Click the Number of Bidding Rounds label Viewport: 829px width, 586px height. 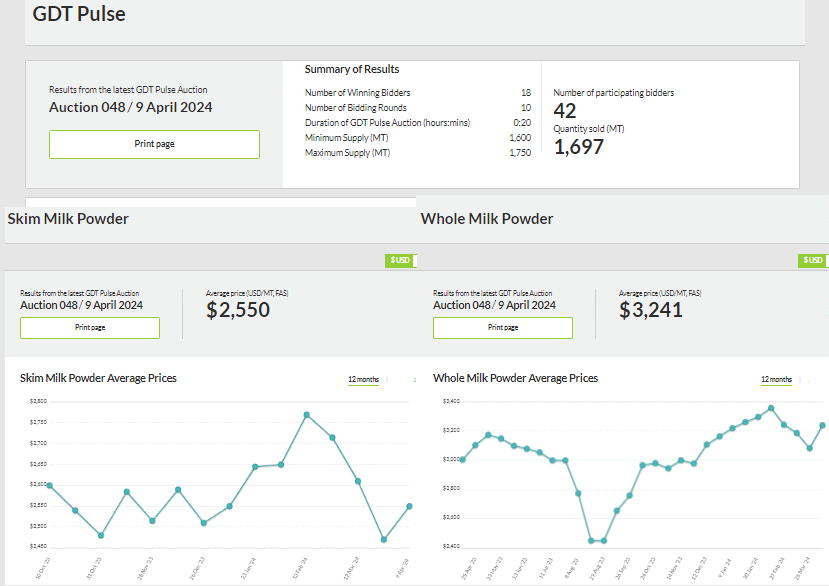[356, 108]
